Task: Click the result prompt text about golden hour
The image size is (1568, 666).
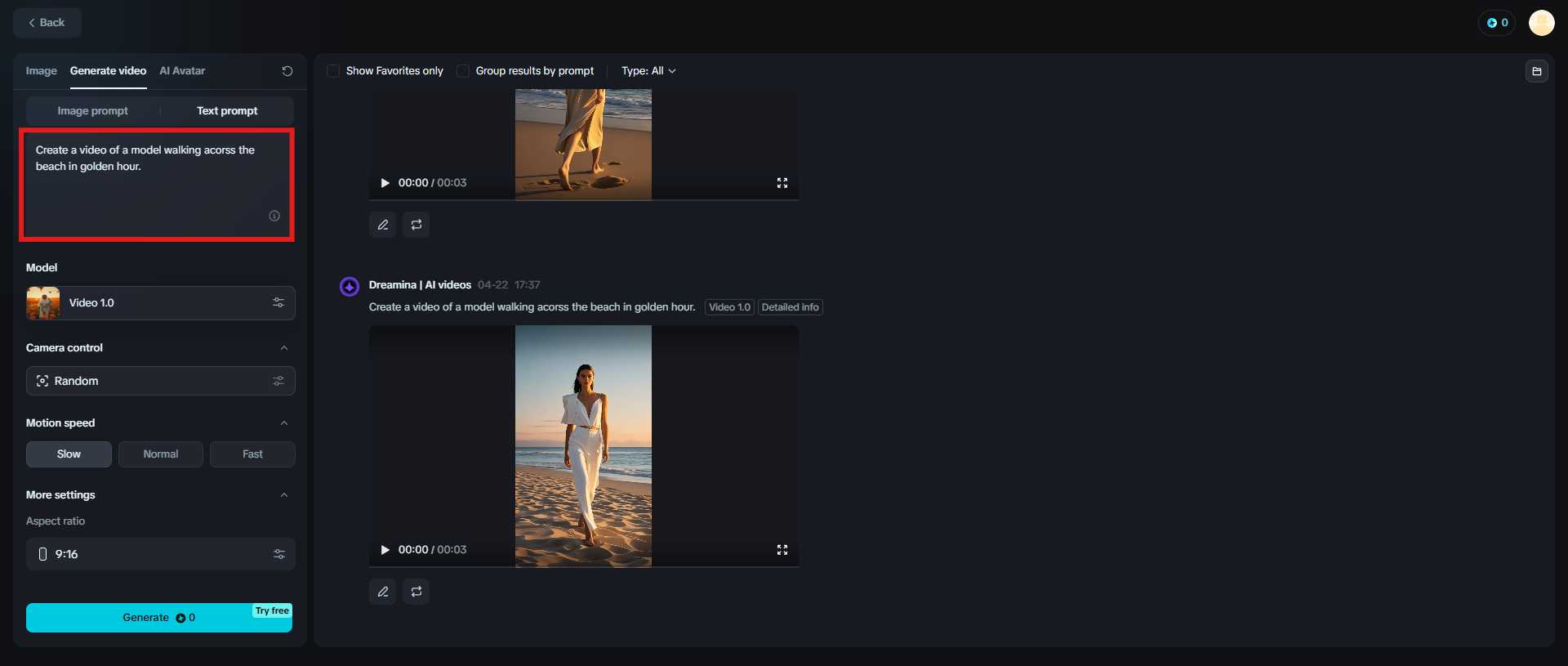Action: point(532,307)
